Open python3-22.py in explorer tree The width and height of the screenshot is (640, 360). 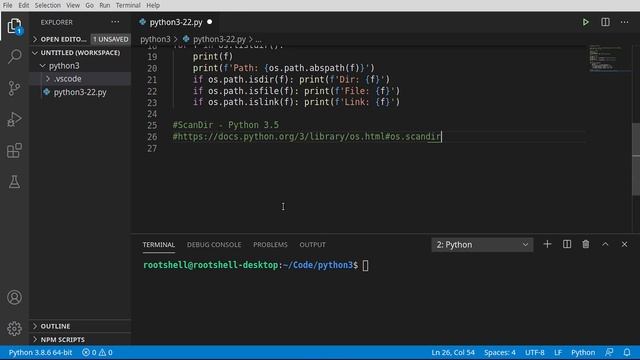[x=80, y=92]
